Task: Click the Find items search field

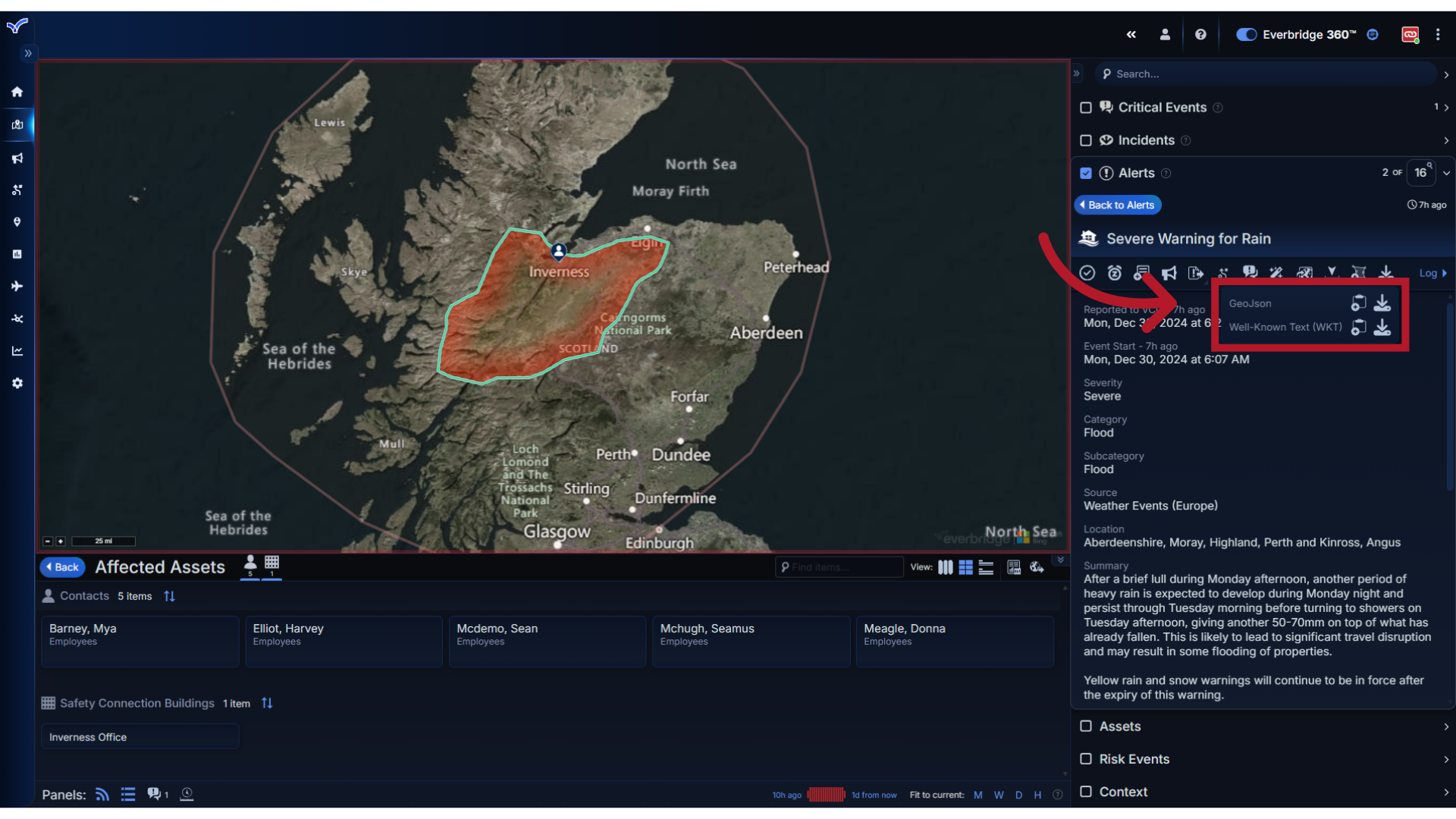Action: click(839, 566)
